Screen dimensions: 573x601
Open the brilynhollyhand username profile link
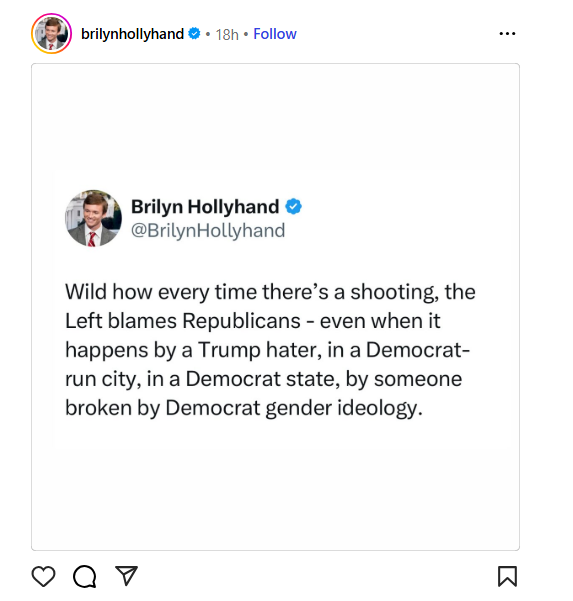coord(133,34)
